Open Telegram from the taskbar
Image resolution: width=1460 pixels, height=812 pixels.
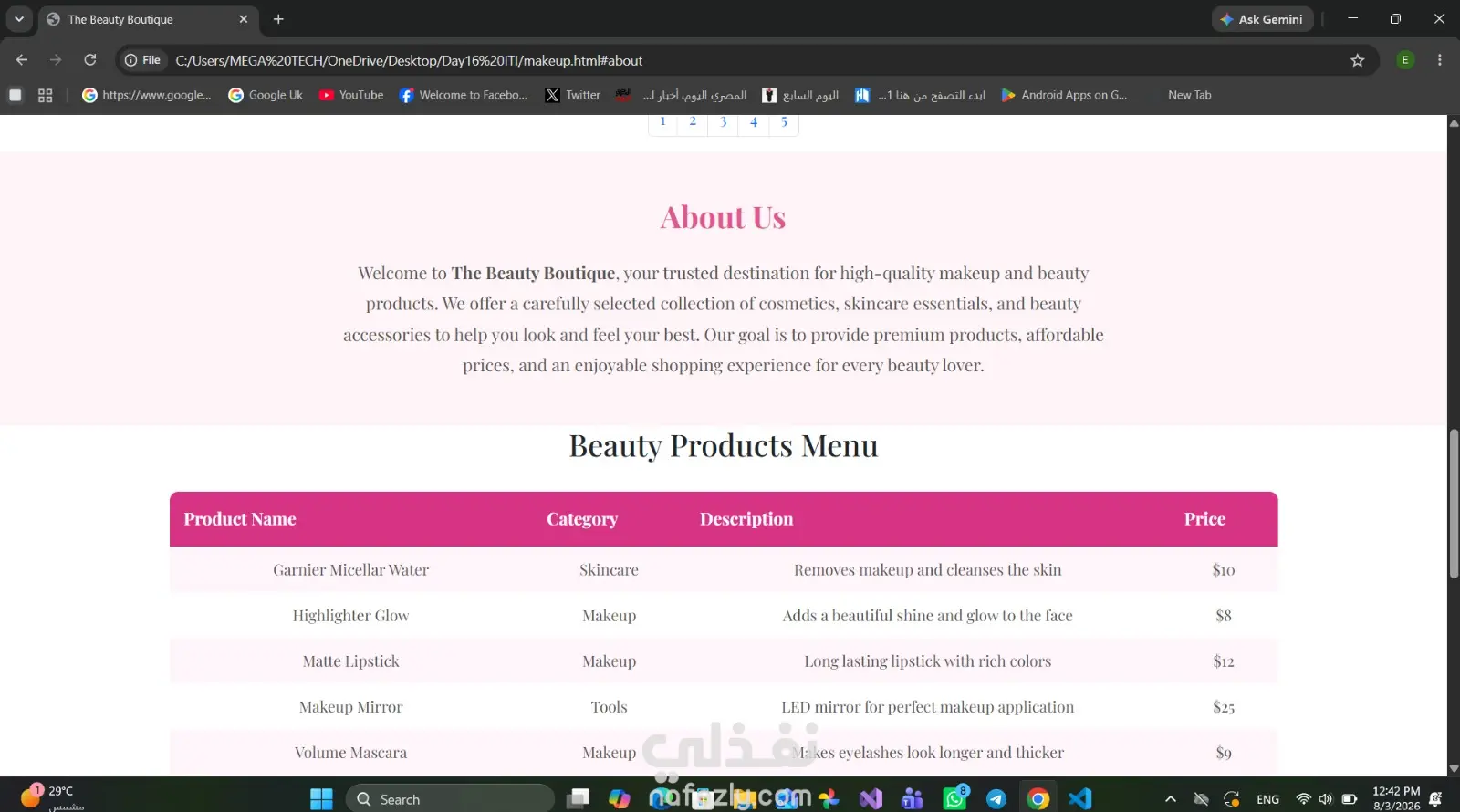click(x=996, y=799)
